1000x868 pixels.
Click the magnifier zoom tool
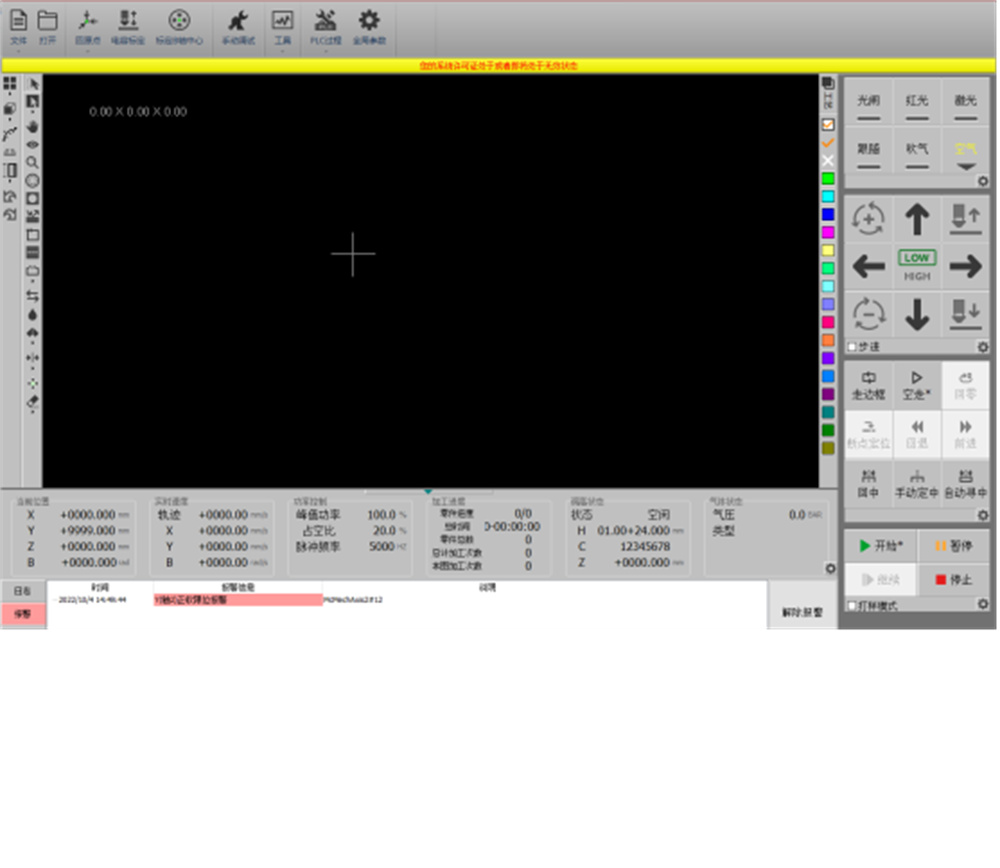point(33,162)
